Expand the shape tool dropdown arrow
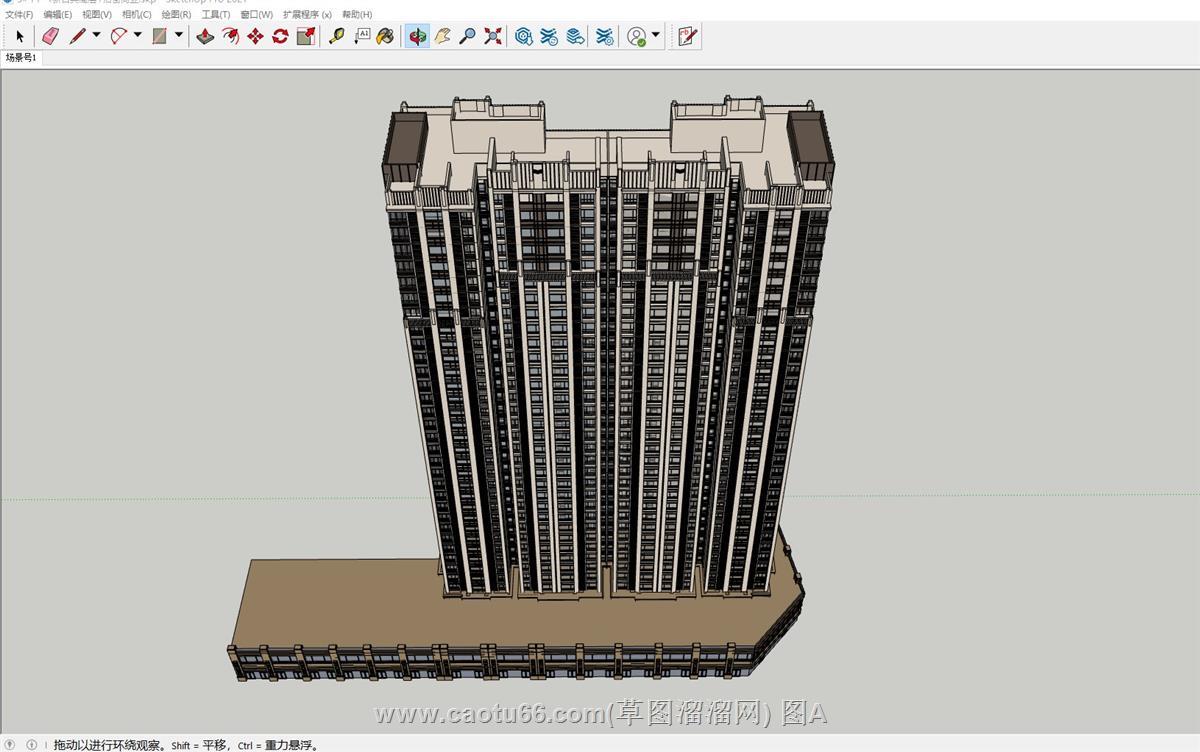Image resolution: width=1200 pixels, height=752 pixels. [x=179, y=36]
